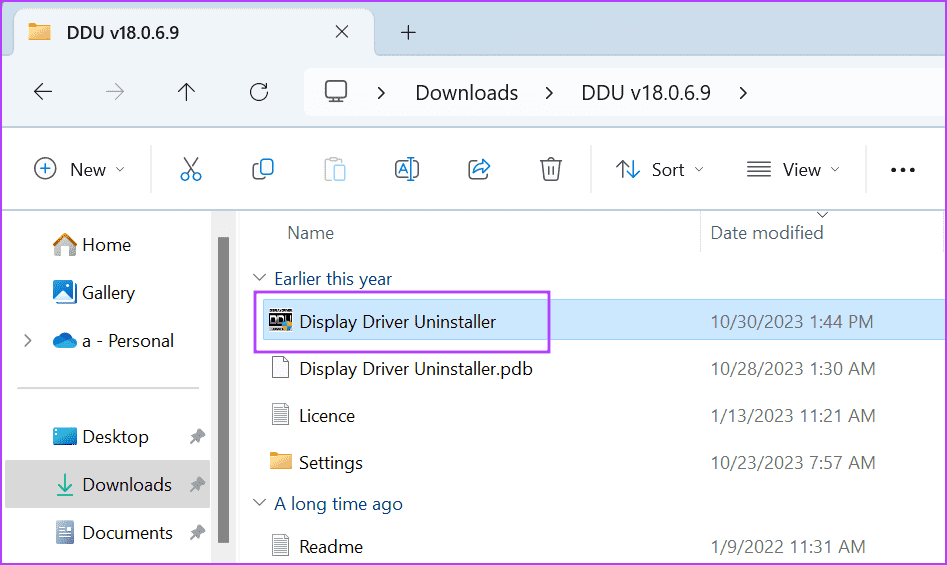Viewport: 947px width, 565px height.
Task: Click the This PC monitor icon
Action: coord(336,92)
